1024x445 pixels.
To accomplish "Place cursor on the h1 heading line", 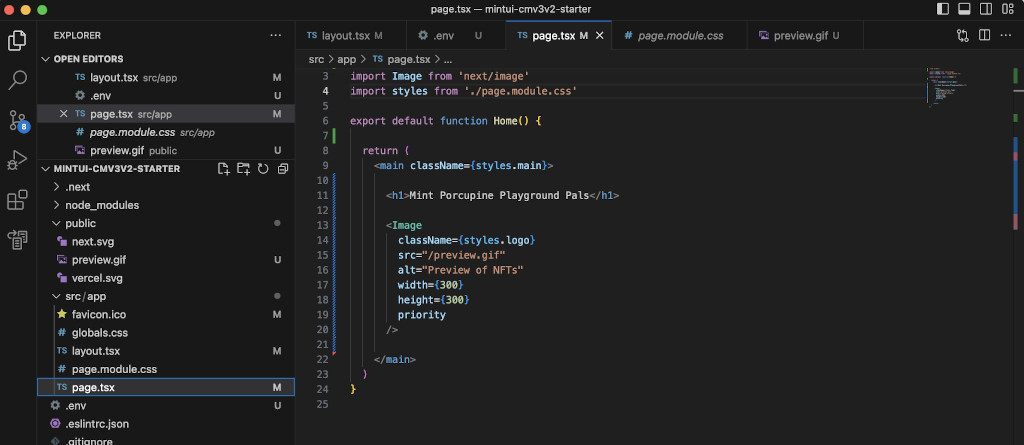I will point(501,195).
